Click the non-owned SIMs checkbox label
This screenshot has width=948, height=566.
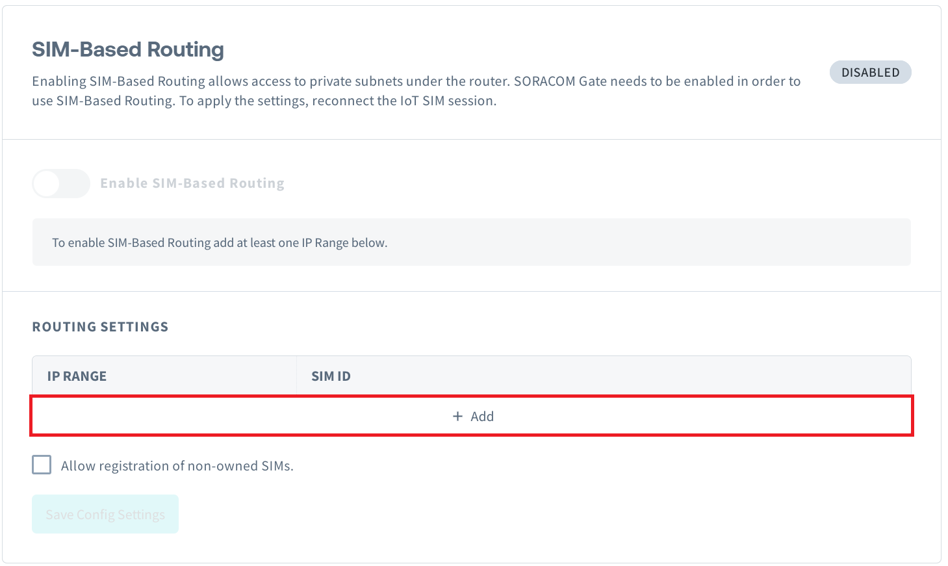(177, 465)
